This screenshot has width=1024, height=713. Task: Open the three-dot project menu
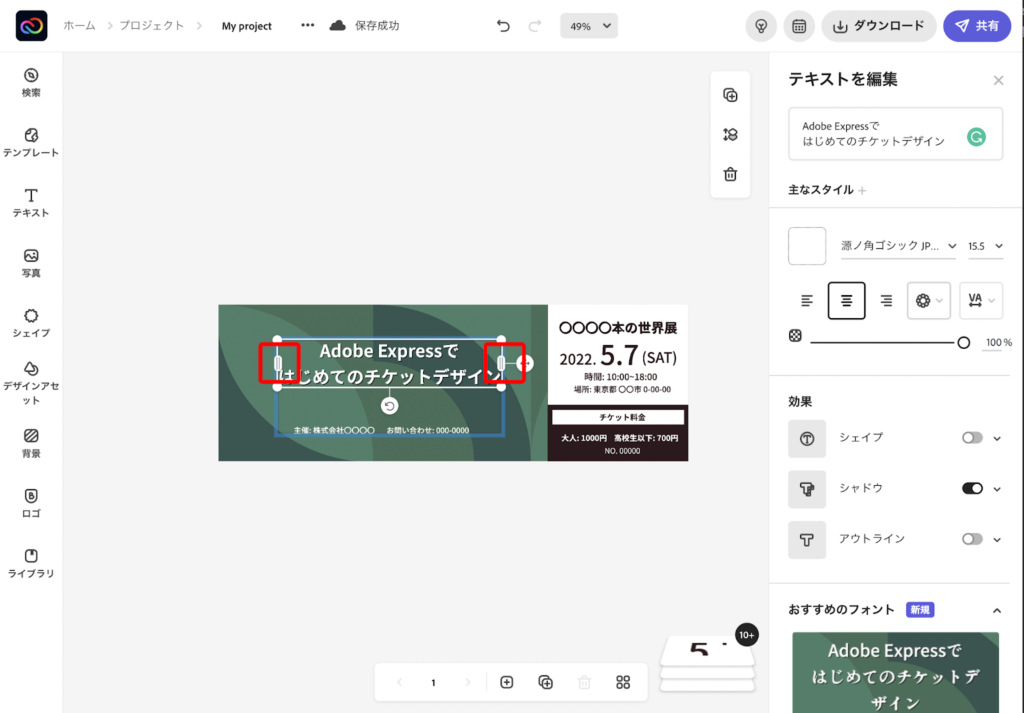click(307, 26)
